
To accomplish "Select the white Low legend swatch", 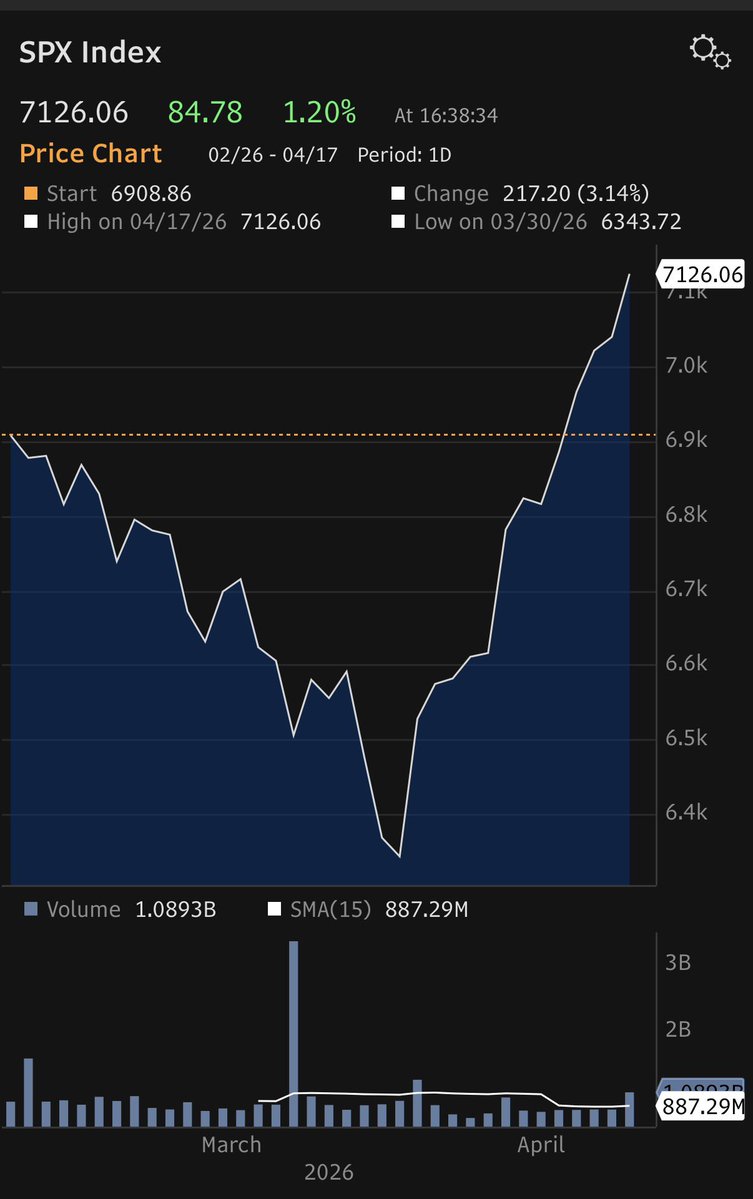I will 398,222.
